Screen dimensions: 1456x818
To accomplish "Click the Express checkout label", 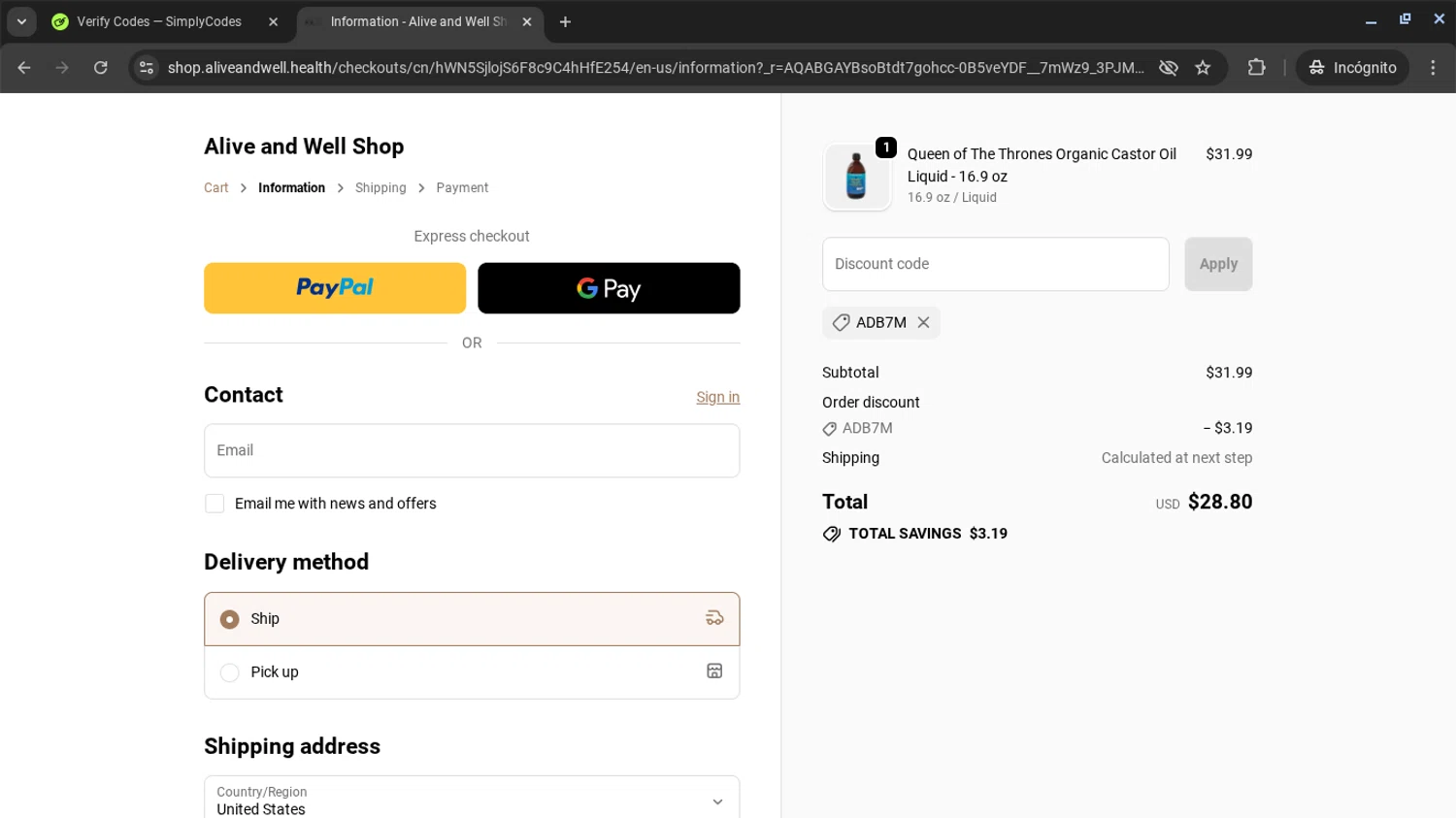I will (472, 236).
